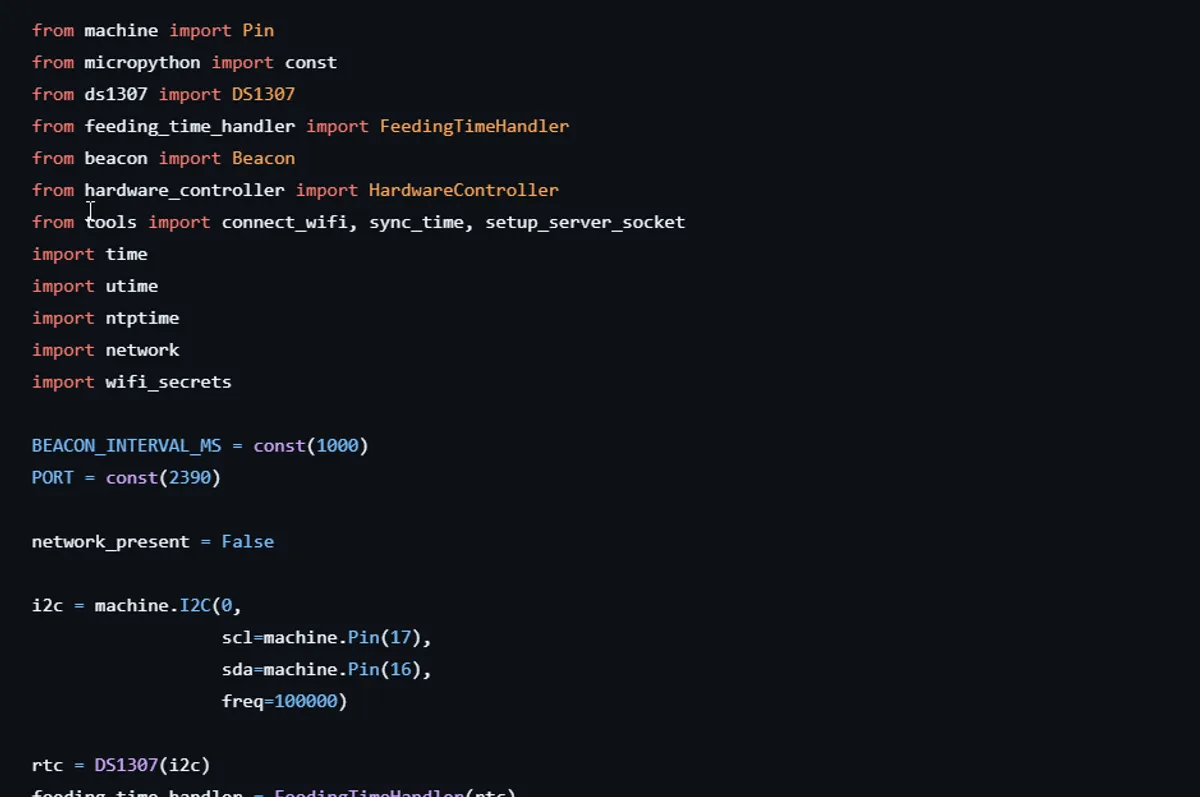Click the network_present variable

point(110,542)
